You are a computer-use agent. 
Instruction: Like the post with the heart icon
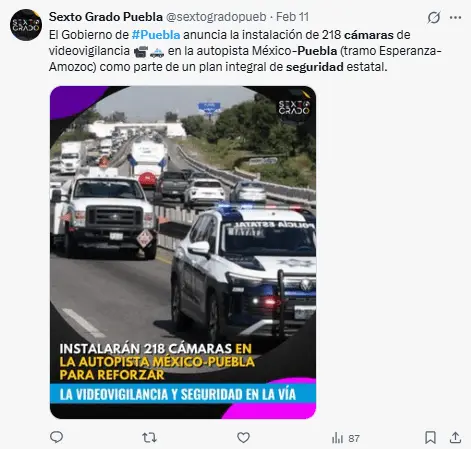(x=243, y=438)
